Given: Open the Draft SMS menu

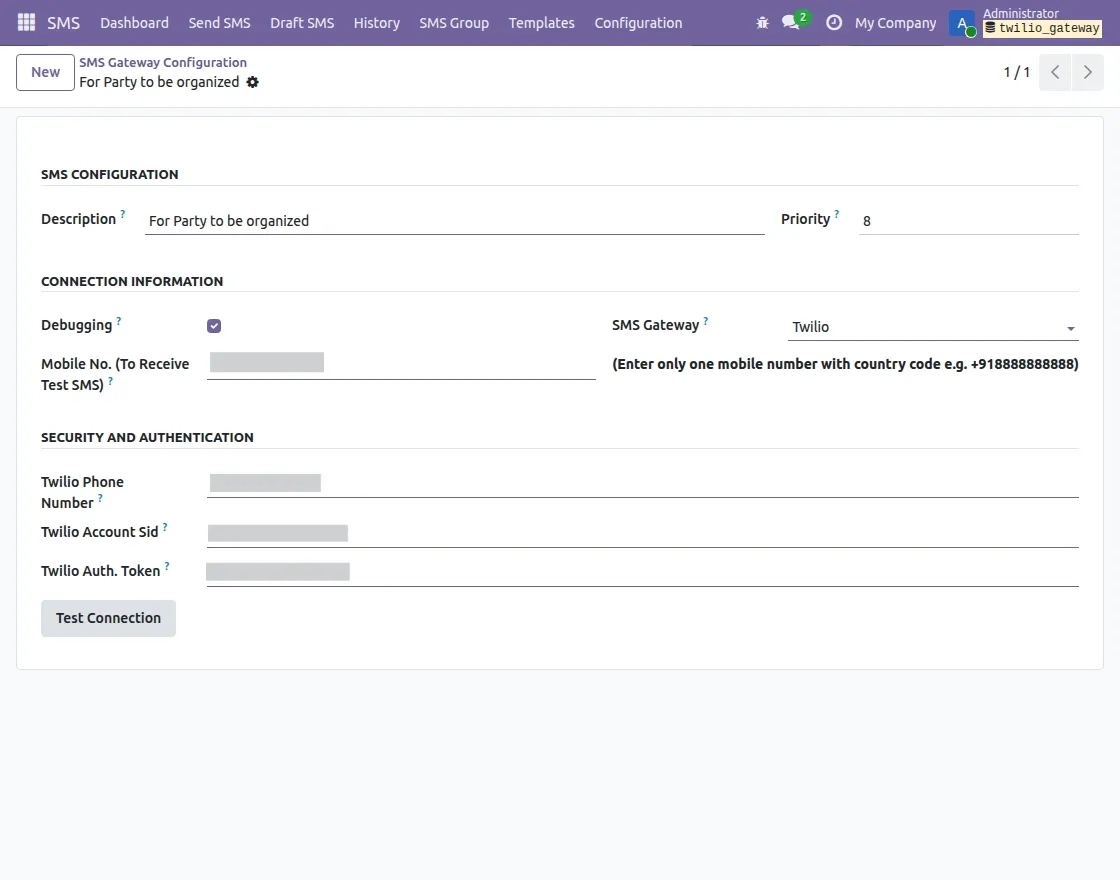Looking at the screenshot, I should 302,23.
